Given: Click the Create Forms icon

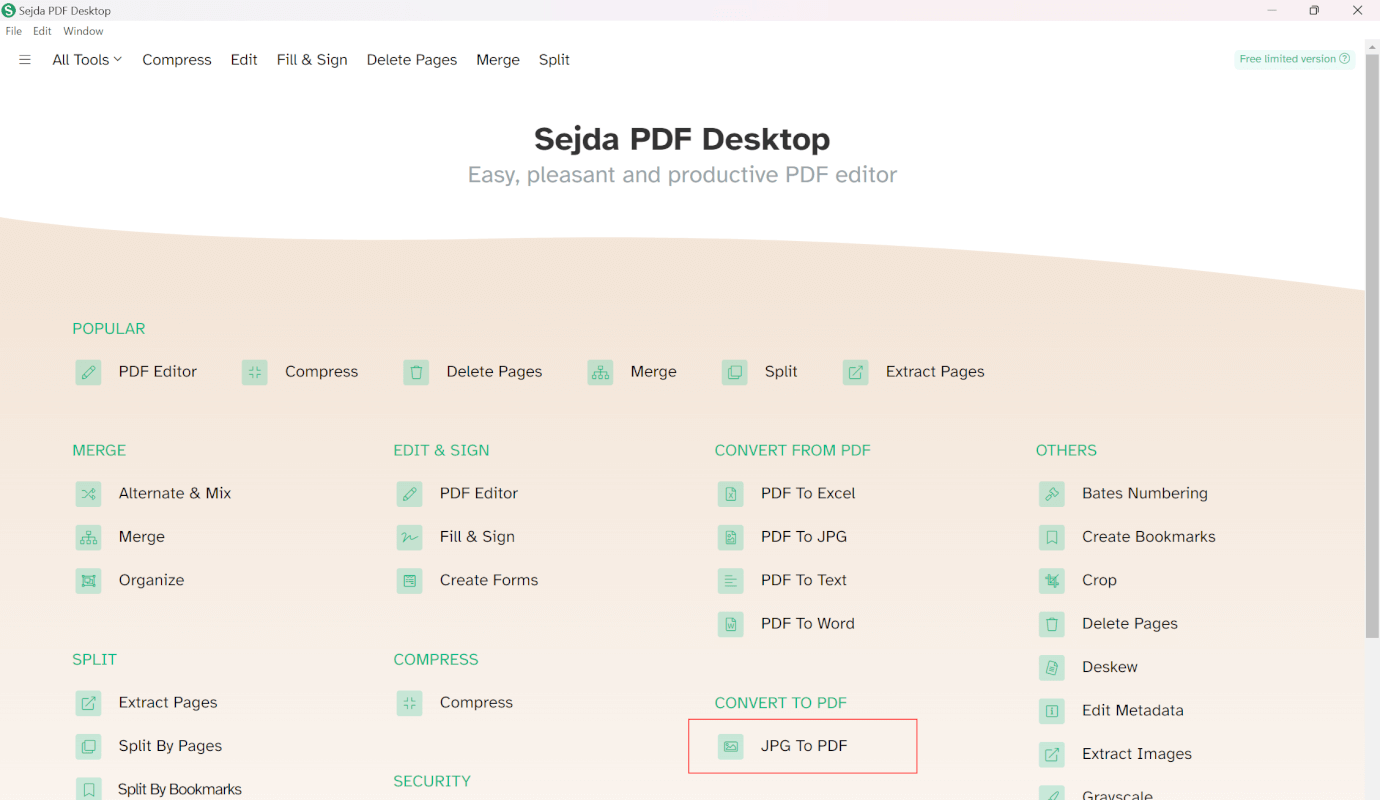Looking at the screenshot, I should click(x=410, y=581).
